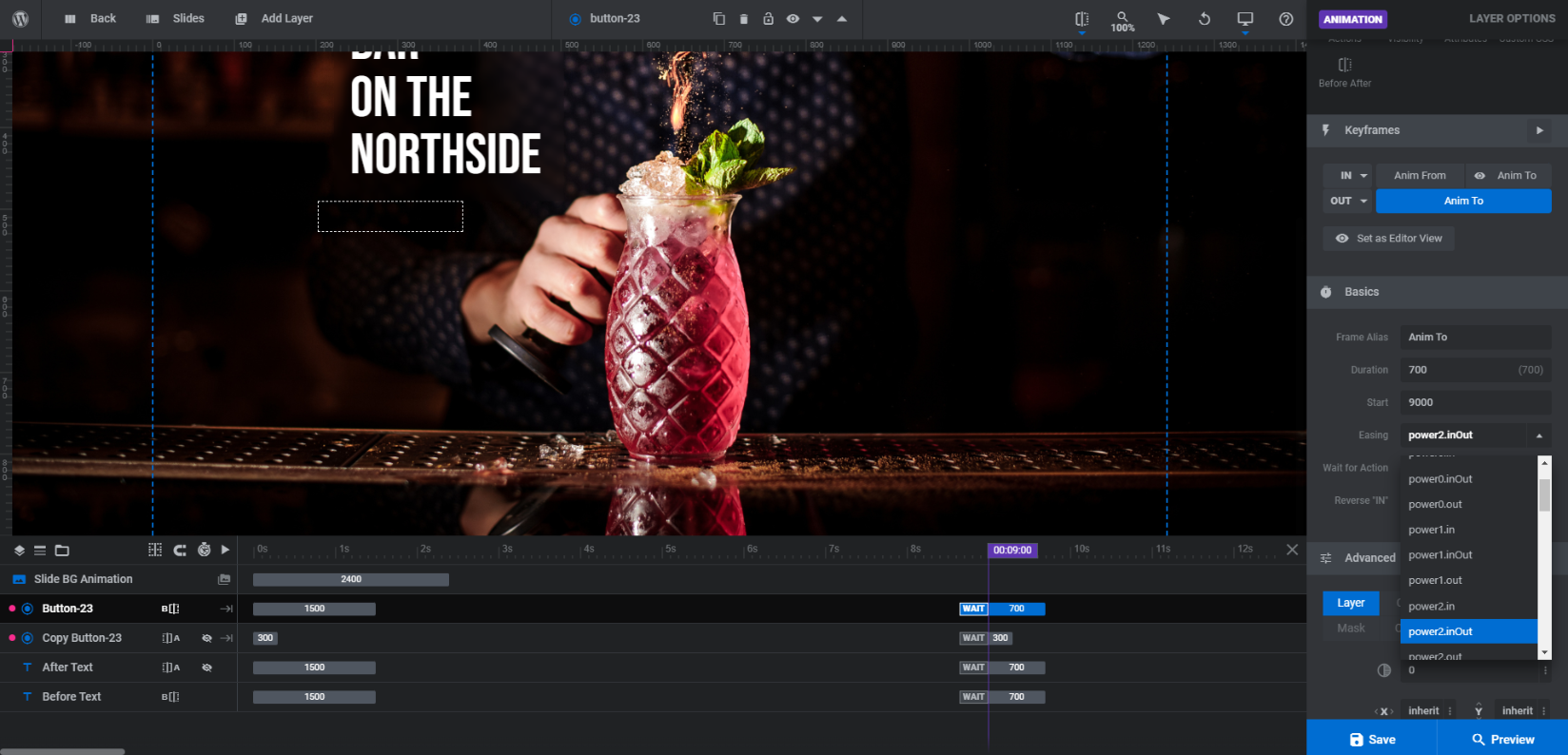Edit the Duration field showing 700
Image resolution: width=1568 pixels, height=755 pixels.
1475,370
